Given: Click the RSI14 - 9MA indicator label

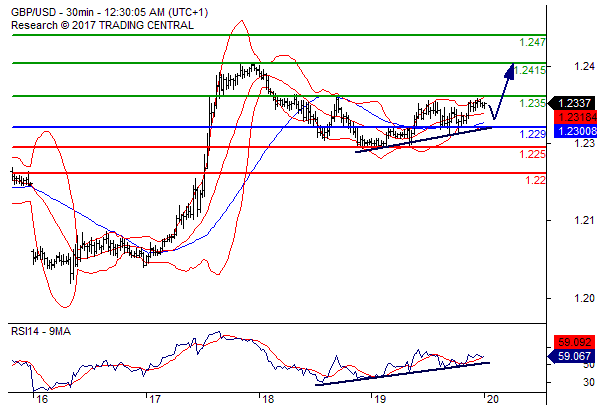Looking at the screenshot, I should click(x=41, y=332).
